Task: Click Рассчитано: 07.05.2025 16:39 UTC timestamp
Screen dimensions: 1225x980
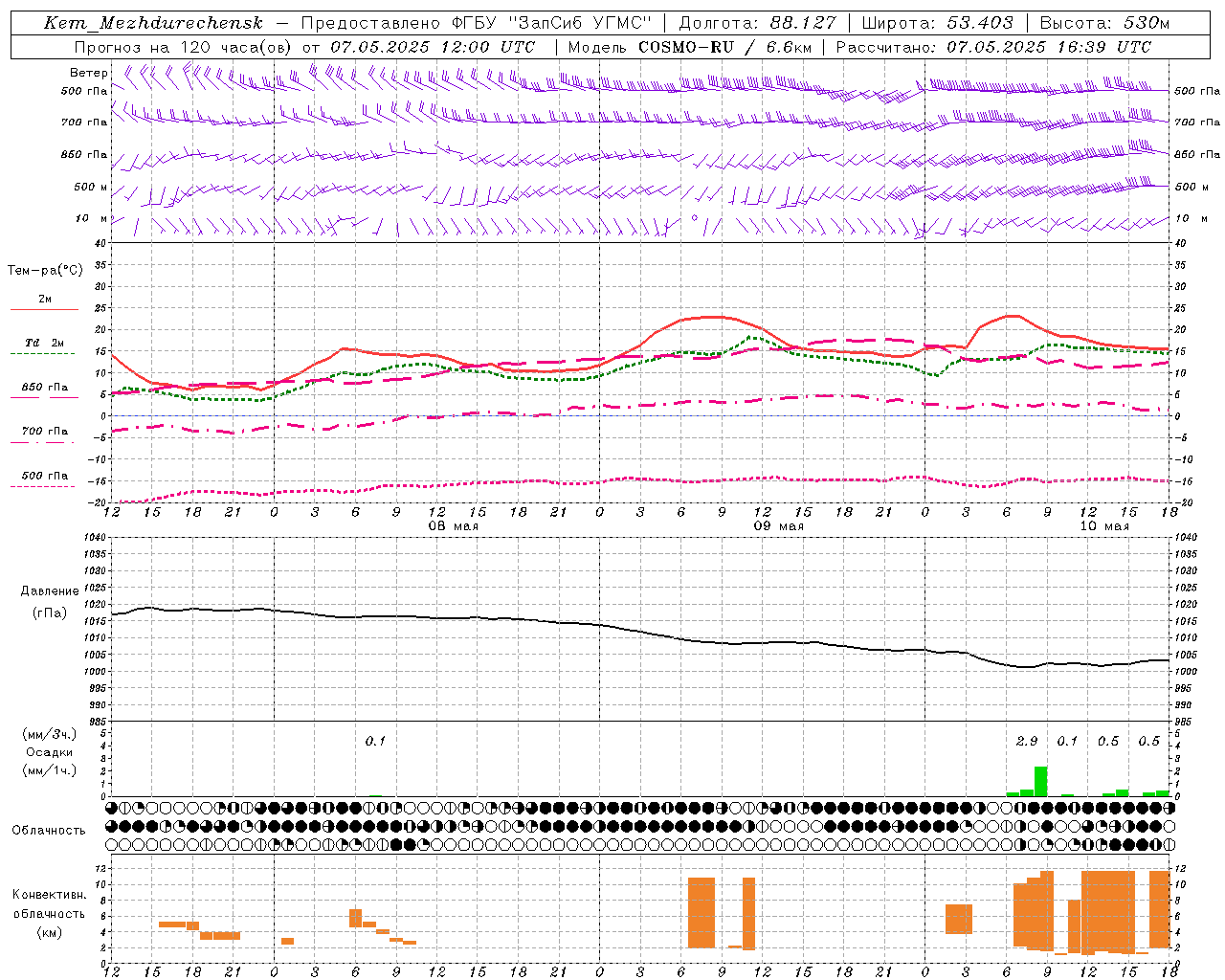Action: pyautogui.click(x=993, y=47)
